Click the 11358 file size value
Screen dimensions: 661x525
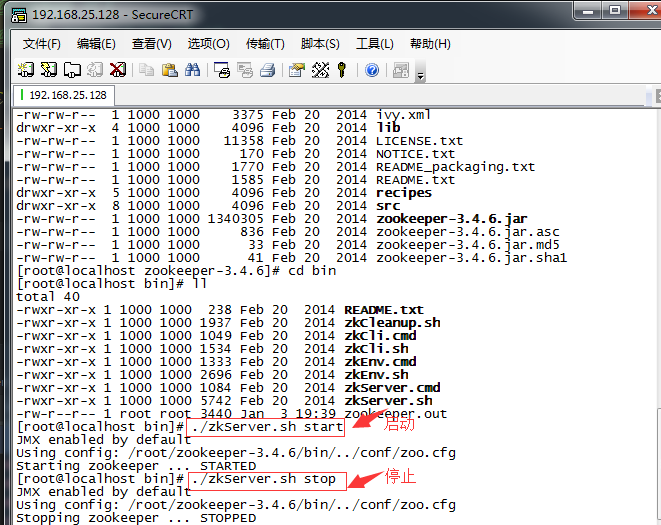pos(244,140)
